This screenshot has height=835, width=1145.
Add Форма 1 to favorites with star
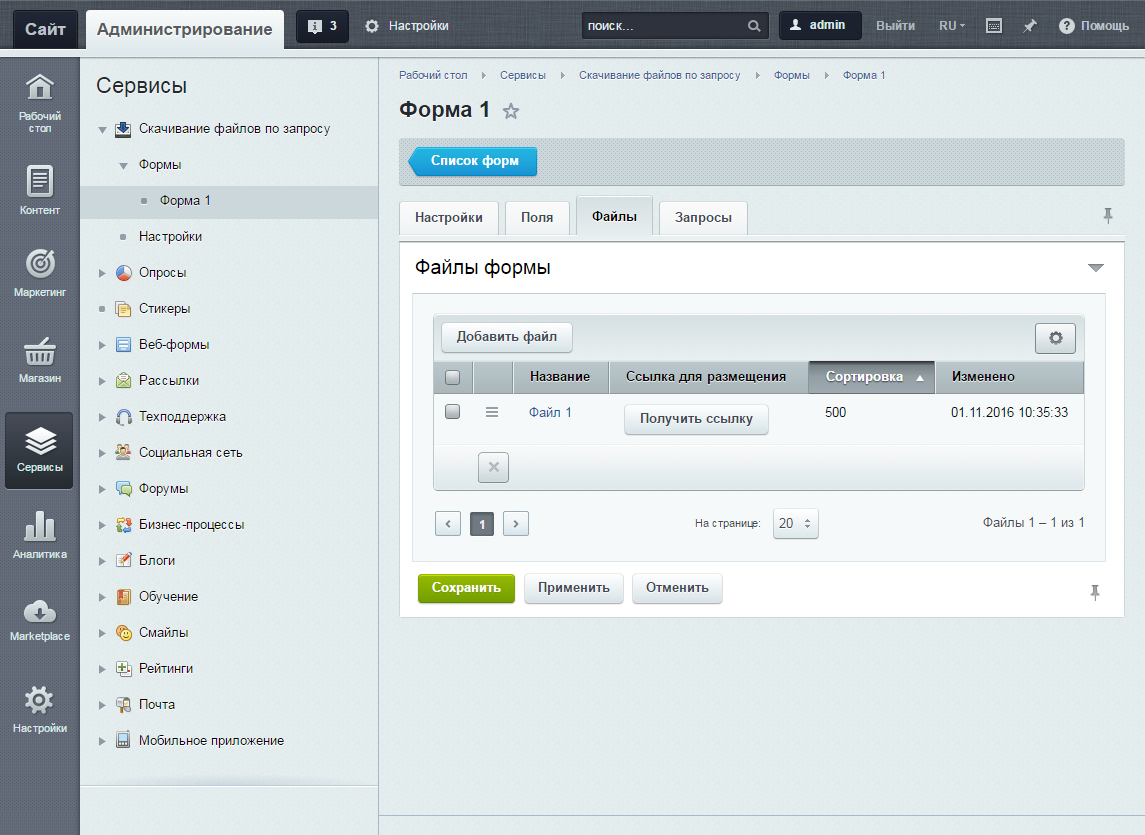511,111
